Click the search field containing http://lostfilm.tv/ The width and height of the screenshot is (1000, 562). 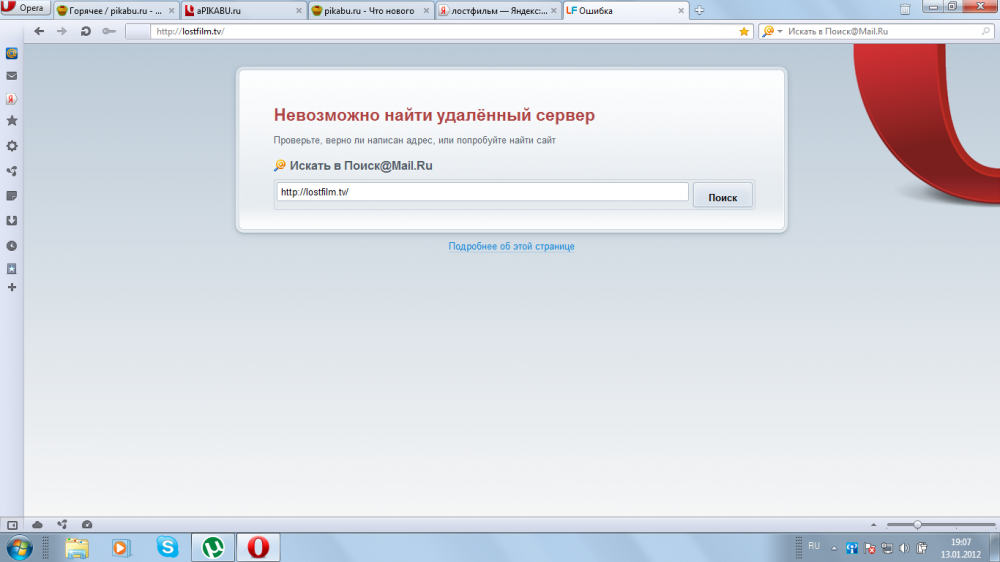click(482, 192)
